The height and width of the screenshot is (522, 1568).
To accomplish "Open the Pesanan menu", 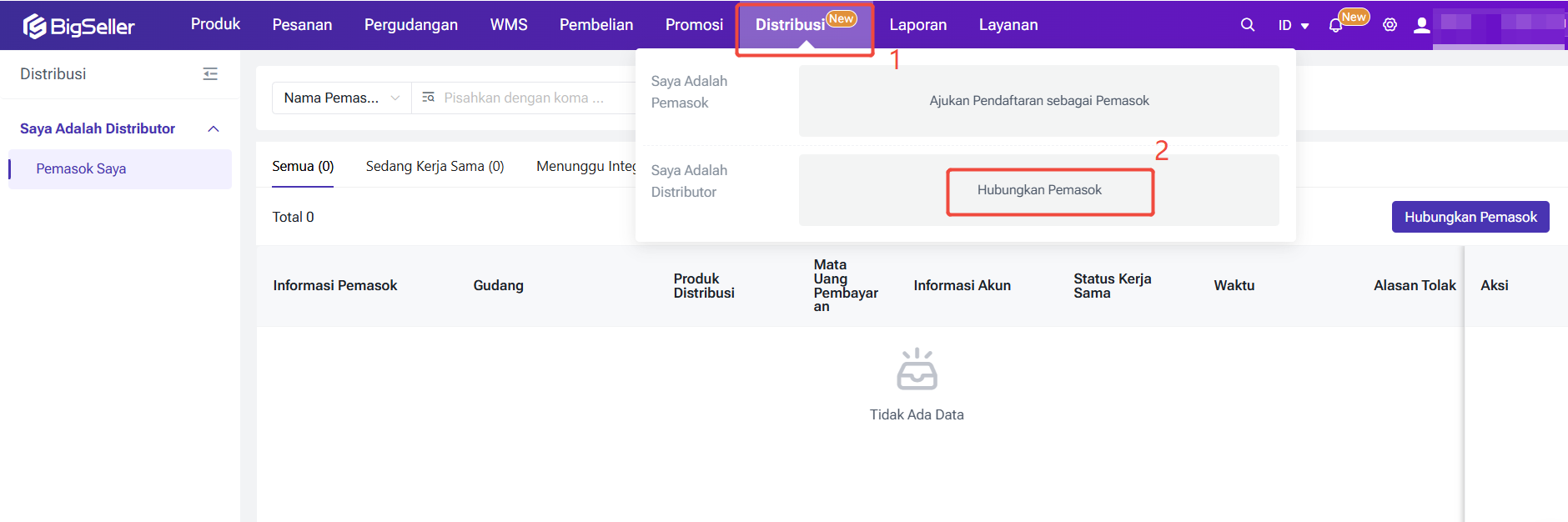I will click(302, 25).
